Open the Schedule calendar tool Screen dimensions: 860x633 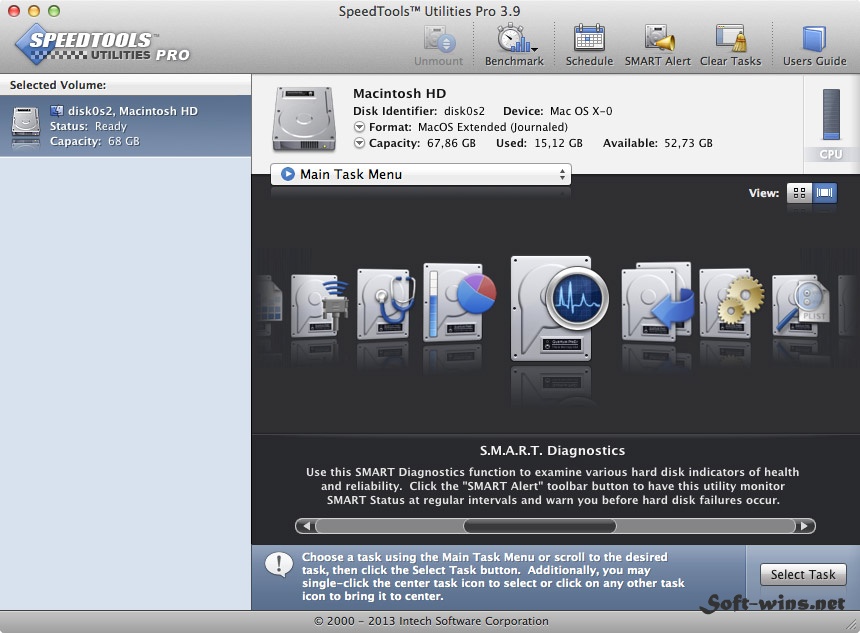click(x=589, y=45)
